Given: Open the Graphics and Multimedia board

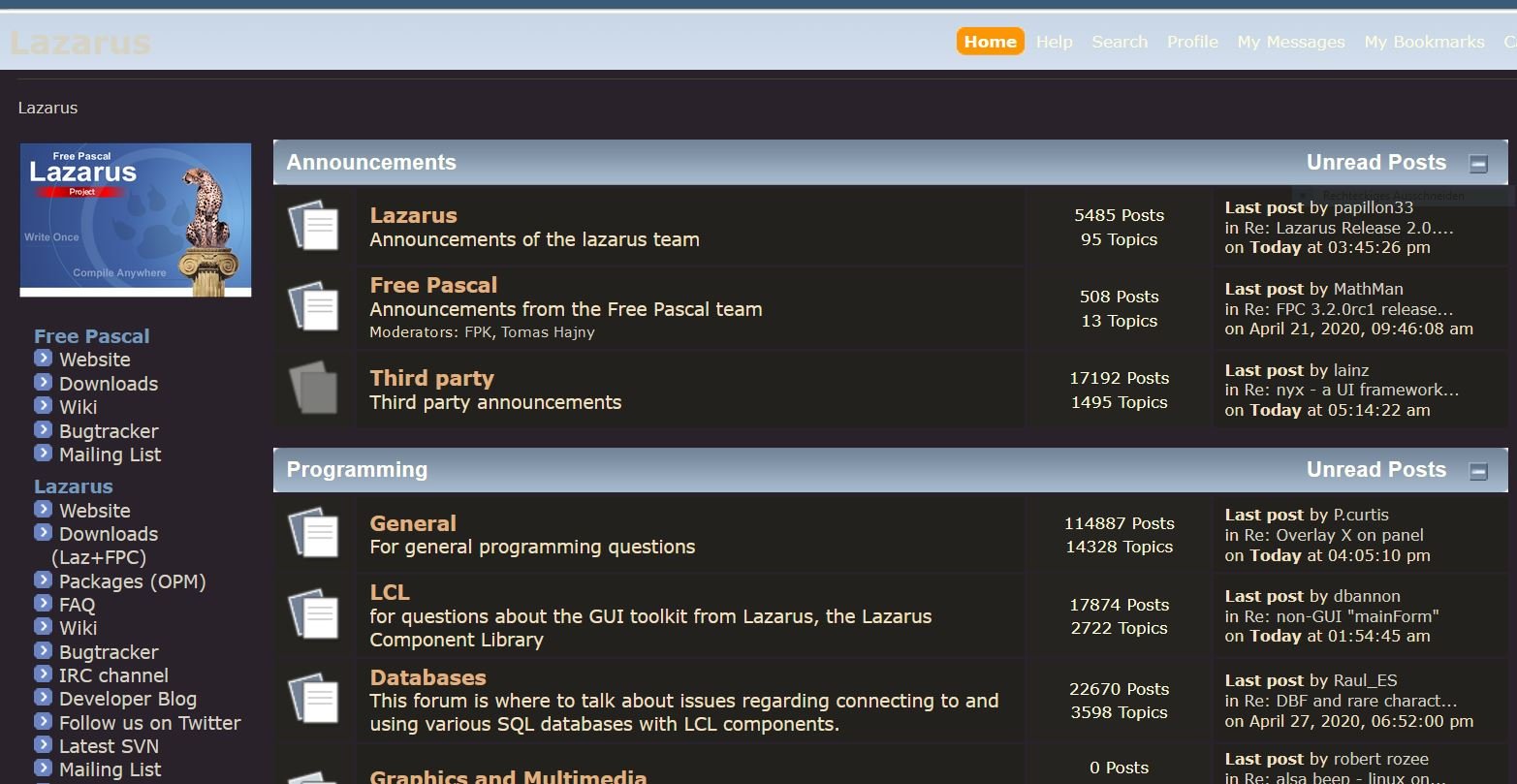Looking at the screenshot, I should pos(508,776).
